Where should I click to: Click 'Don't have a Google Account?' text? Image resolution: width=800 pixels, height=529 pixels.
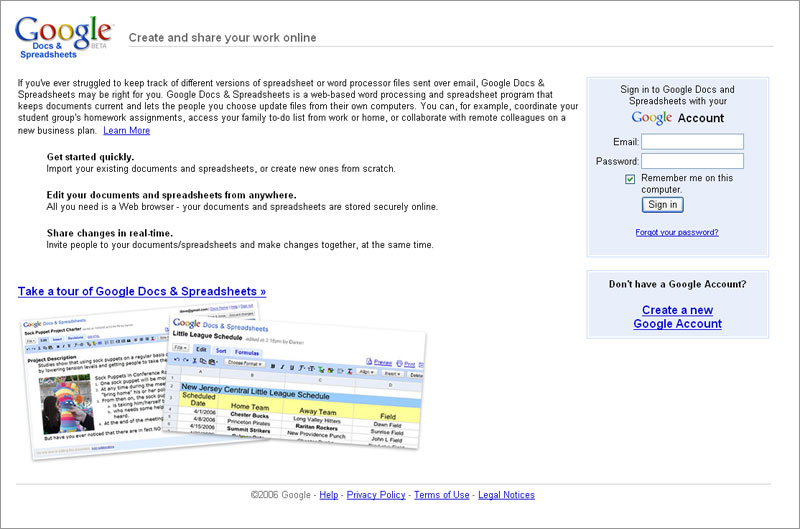[678, 285]
